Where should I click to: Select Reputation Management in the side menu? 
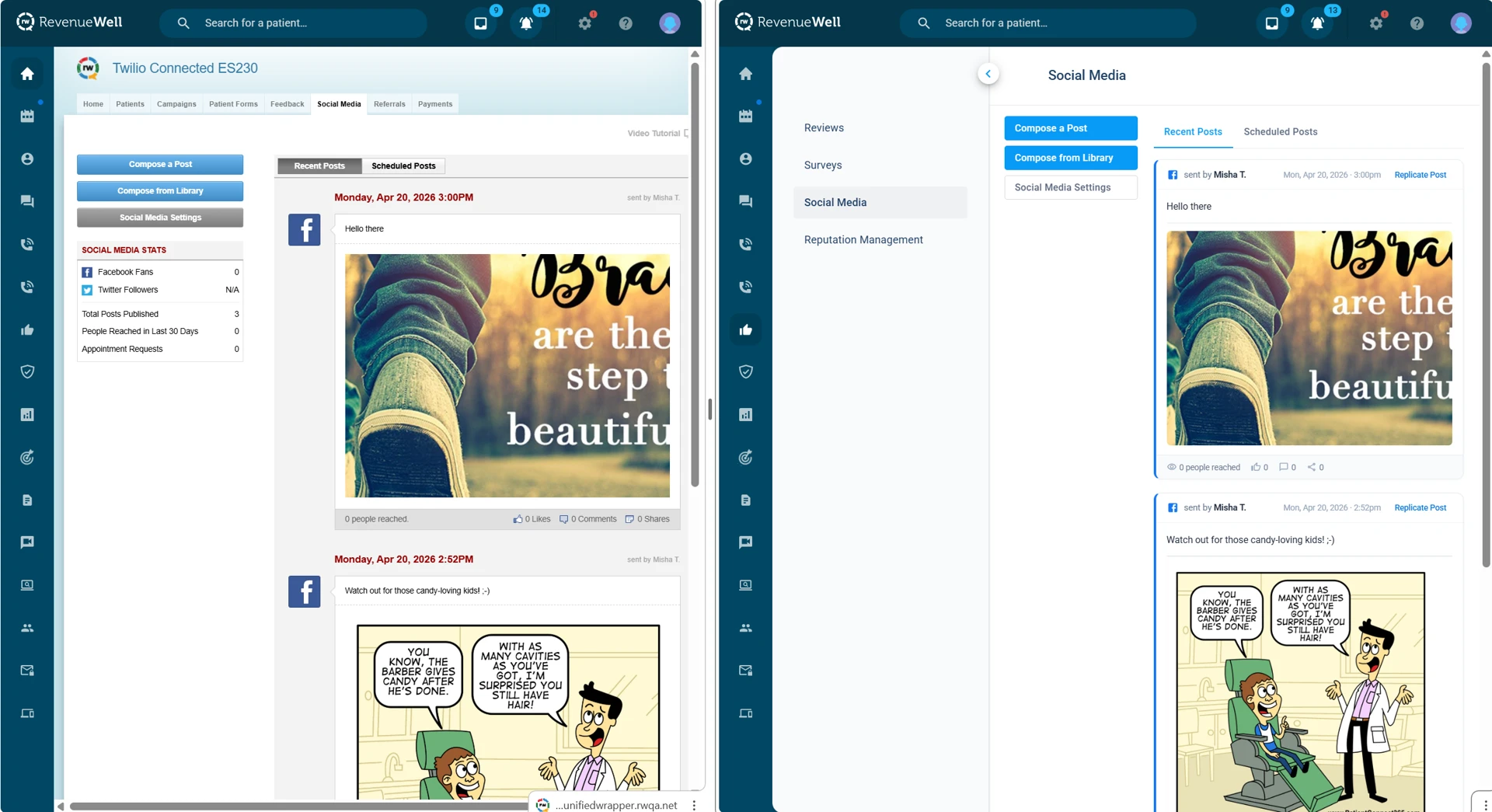[x=863, y=240]
